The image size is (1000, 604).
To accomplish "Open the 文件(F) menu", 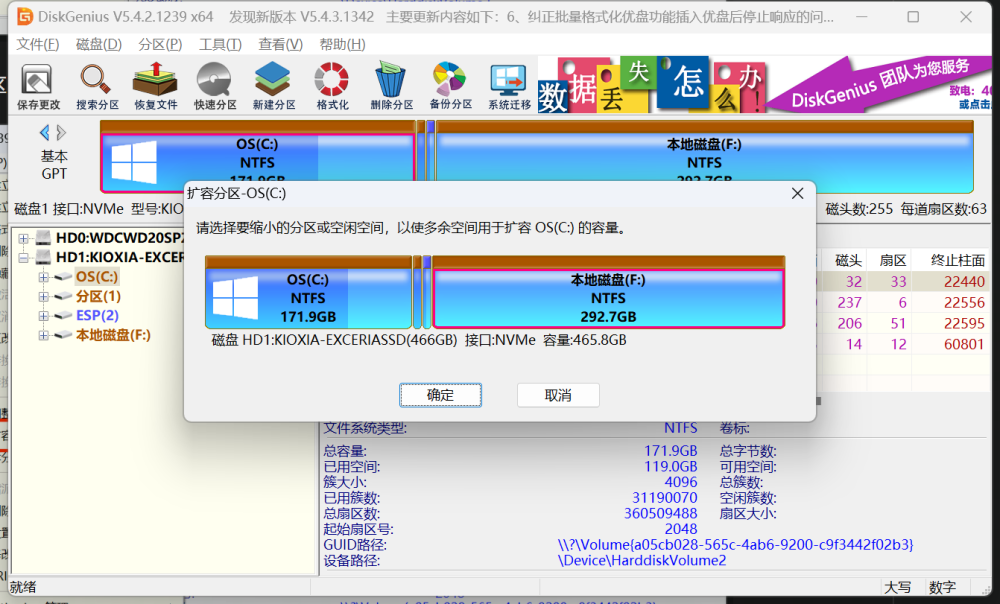I will click(38, 45).
